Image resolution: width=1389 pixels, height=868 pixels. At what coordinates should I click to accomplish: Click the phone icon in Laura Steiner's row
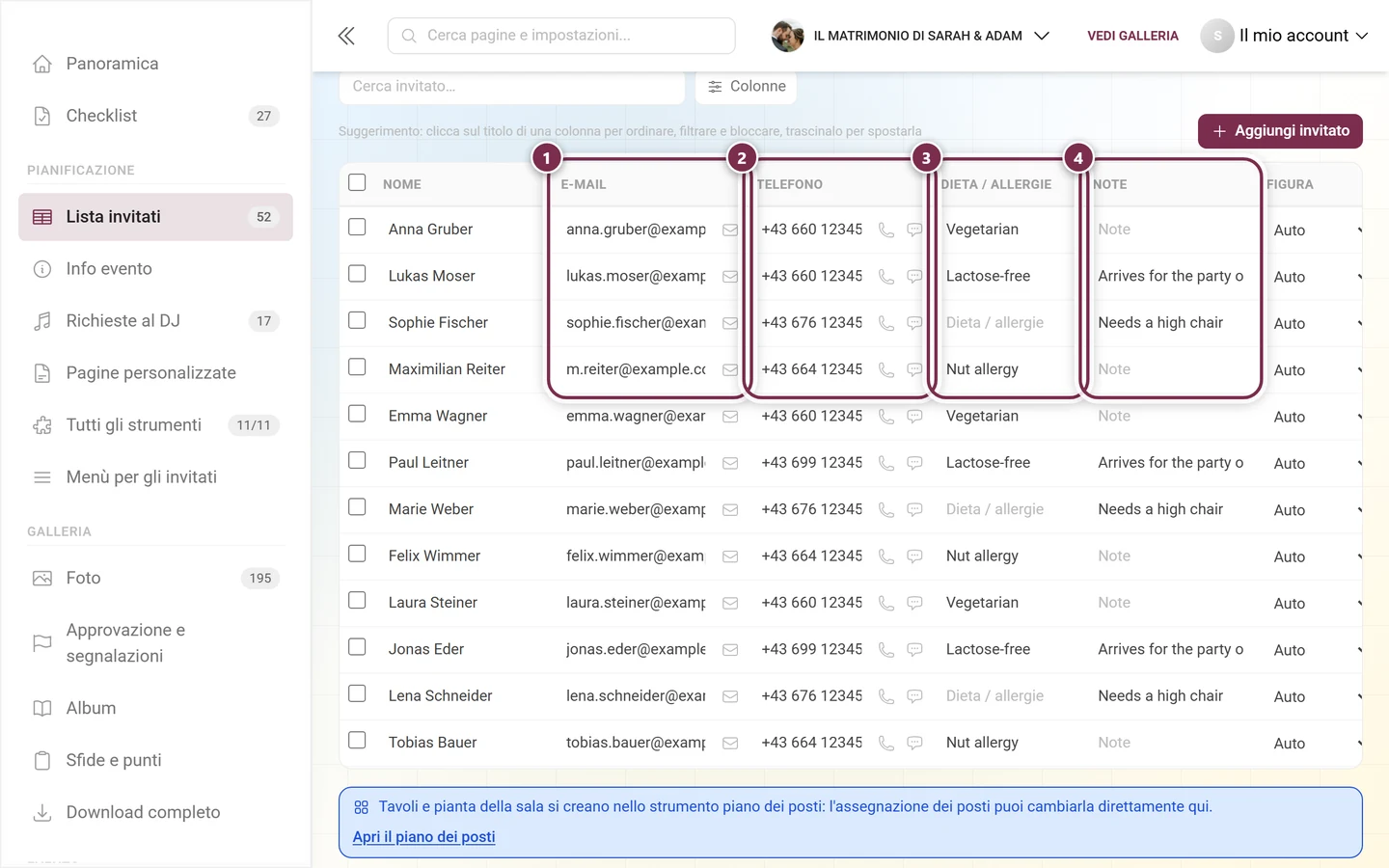point(885,603)
